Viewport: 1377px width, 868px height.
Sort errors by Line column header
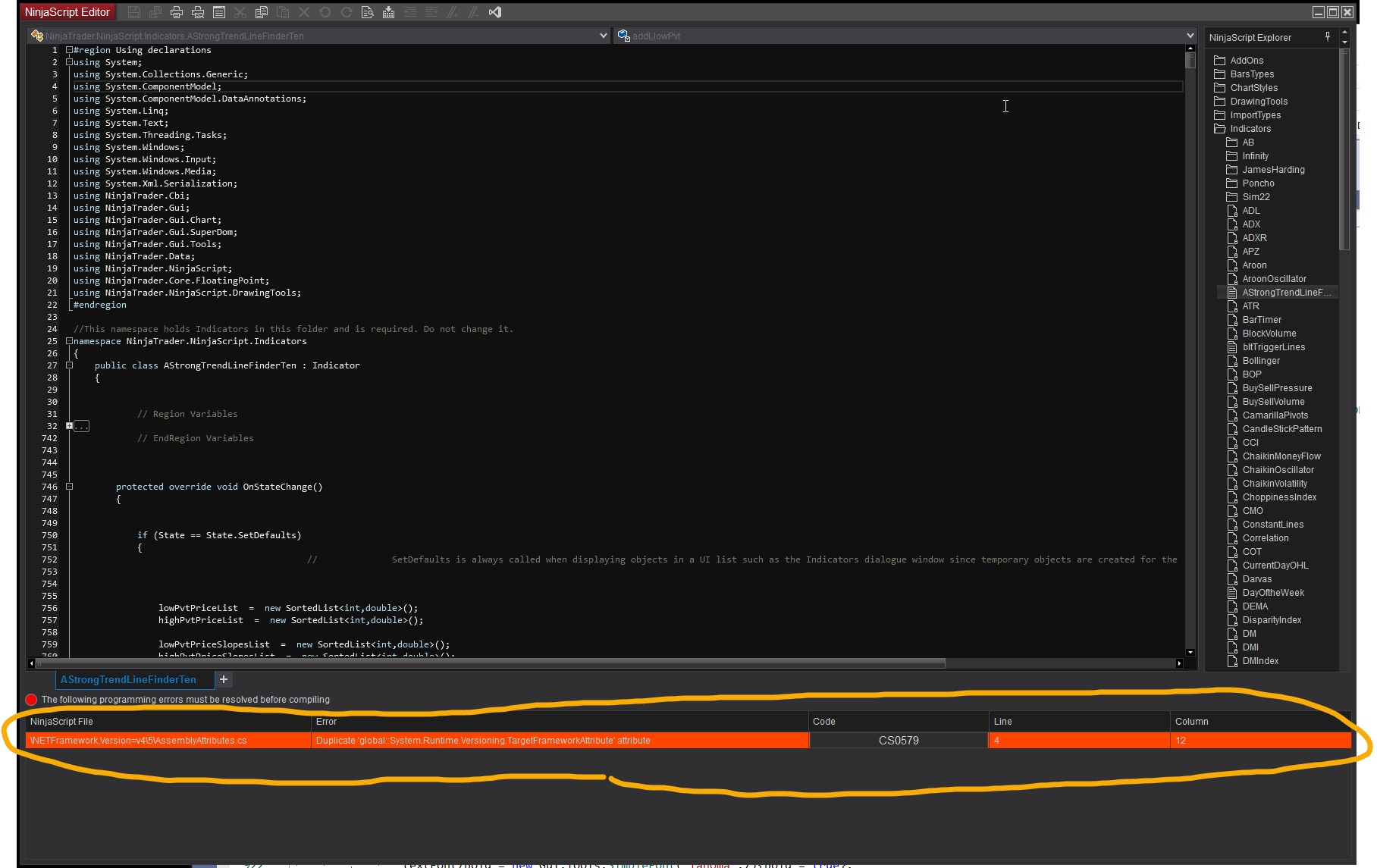coord(1080,722)
